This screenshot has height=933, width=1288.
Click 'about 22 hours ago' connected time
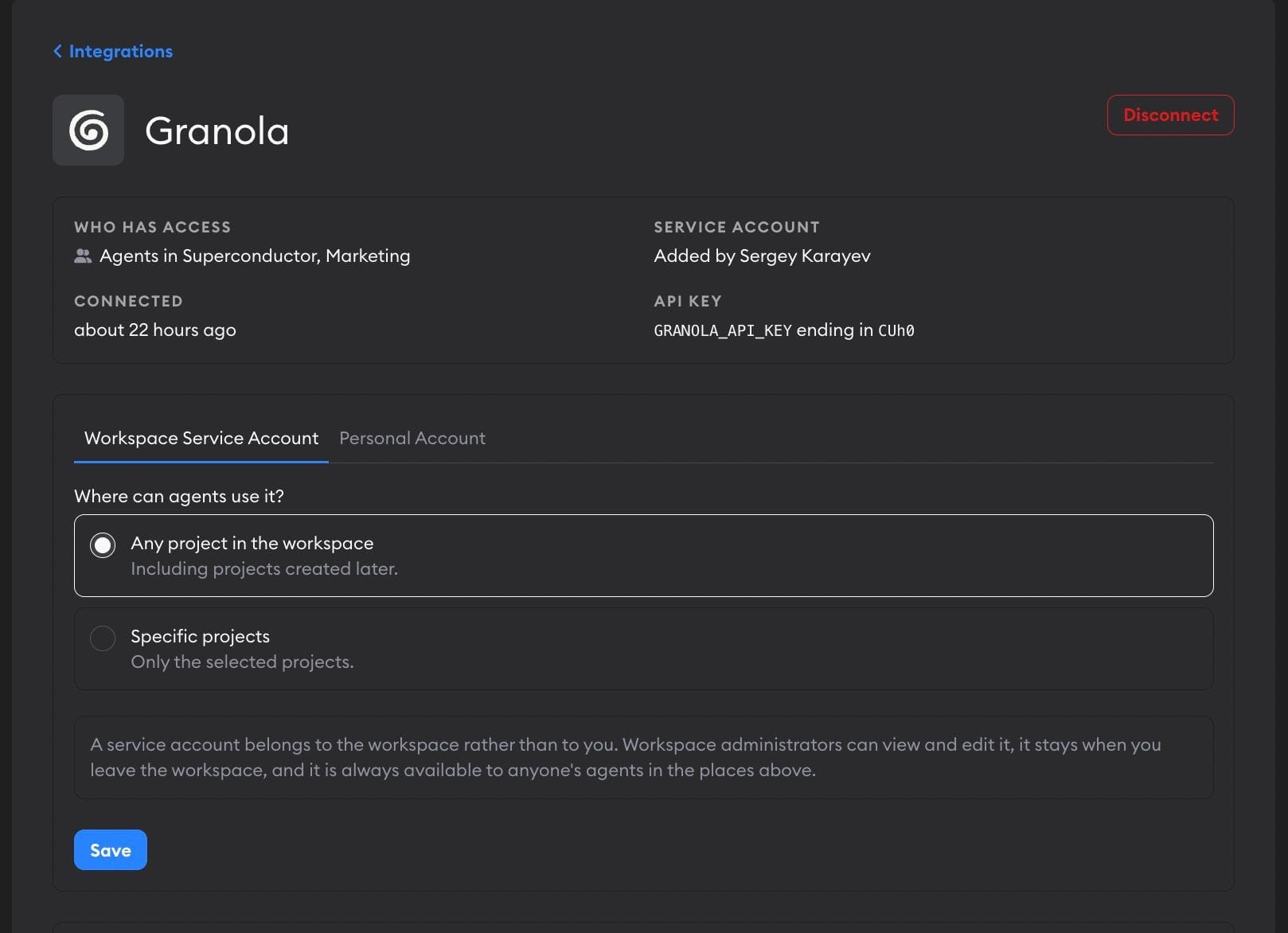click(x=155, y=330)
